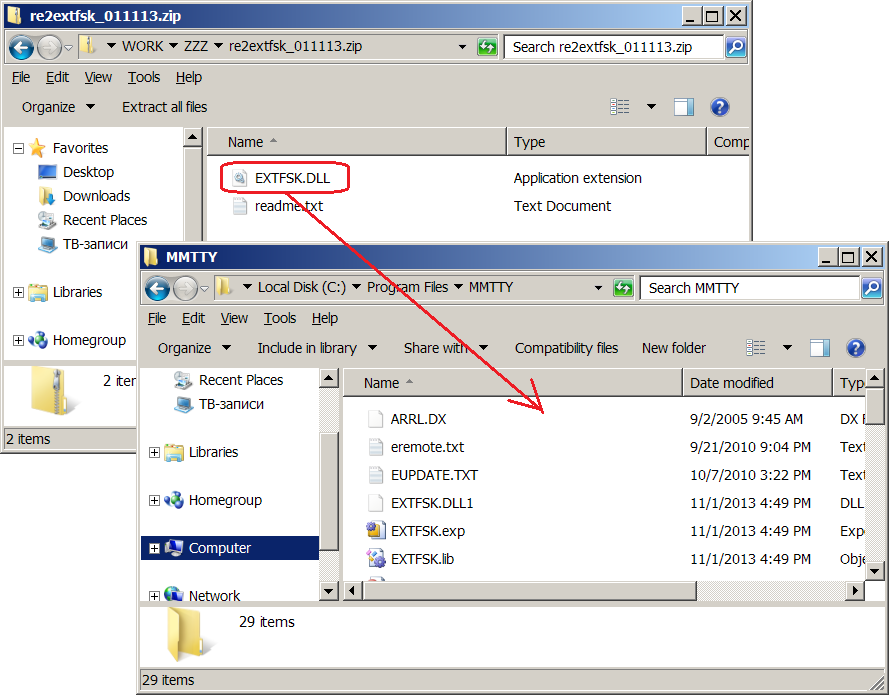Click New folder in the MMTTY toolbar
Image resolution: width=892 pixels, height=698 pixels.
674,348
